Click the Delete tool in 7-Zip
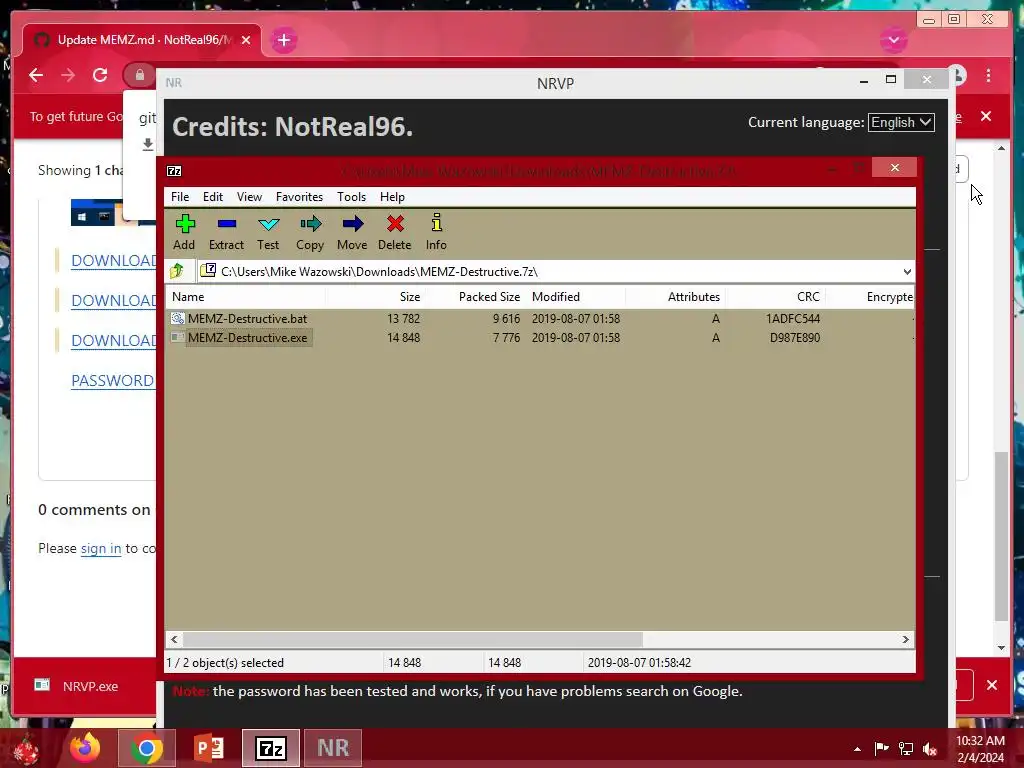1024x768 pixels. pyautogui.click(x=394, y=232)
